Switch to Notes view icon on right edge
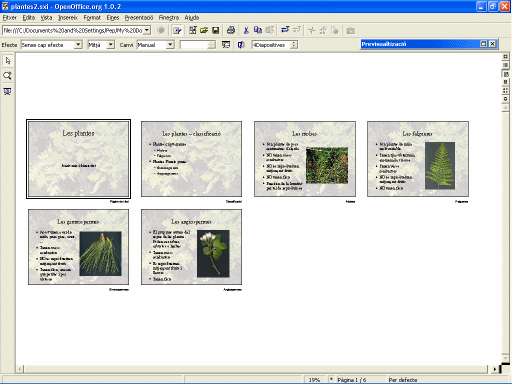 tap(505, 82)
